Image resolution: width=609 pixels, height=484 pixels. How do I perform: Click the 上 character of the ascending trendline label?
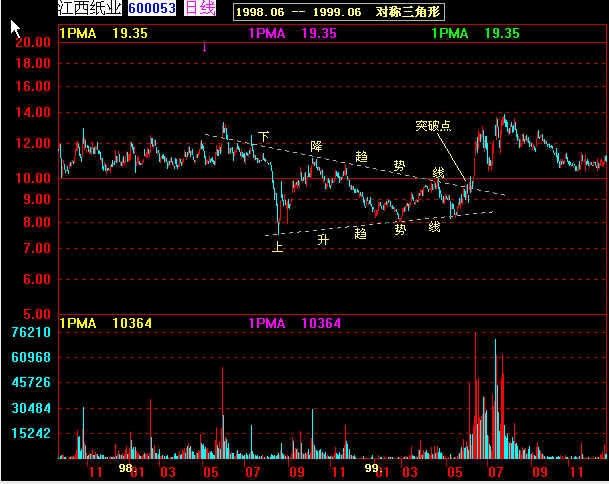(277, 247)
